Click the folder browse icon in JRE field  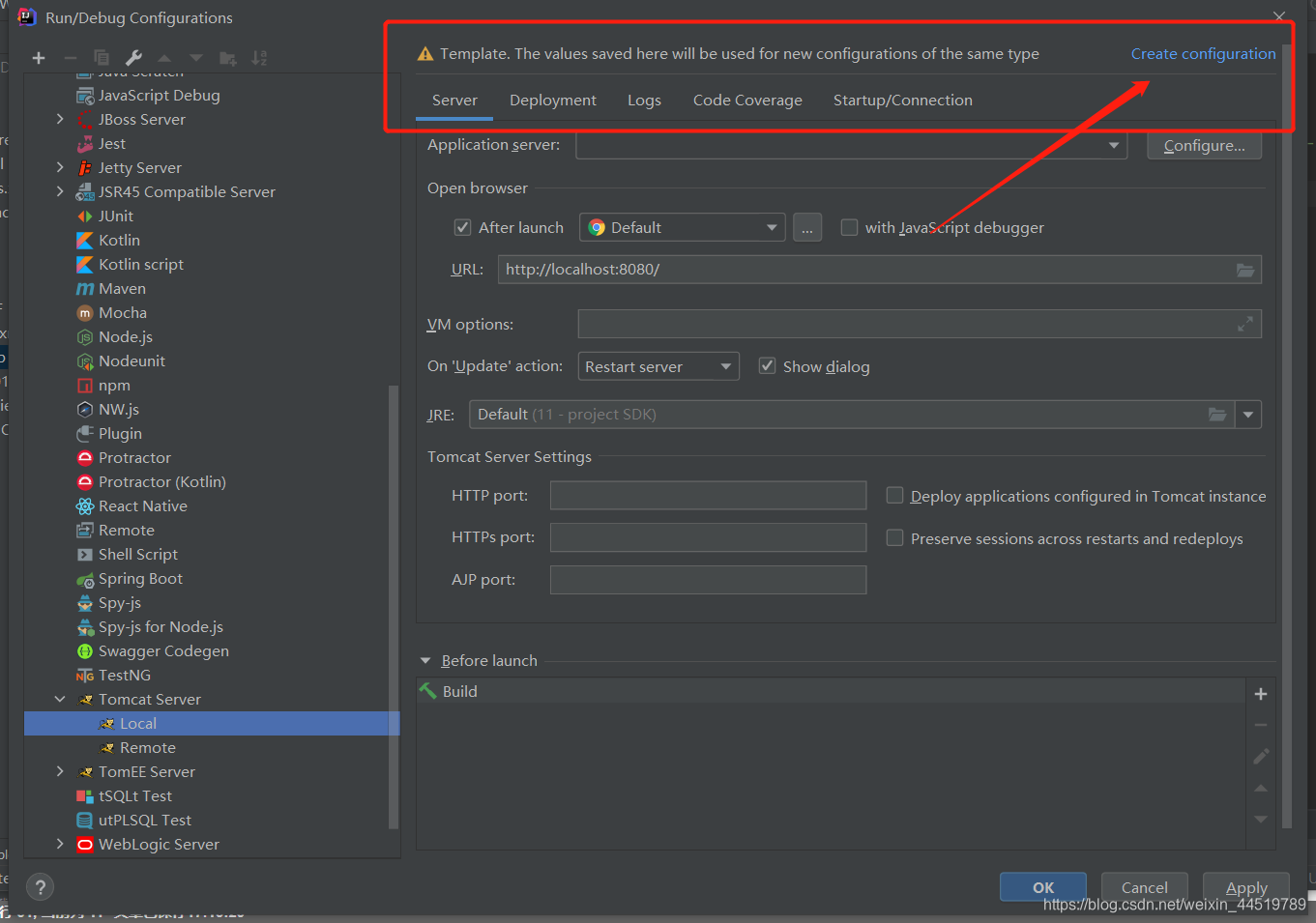click(x=1217, y=415)
